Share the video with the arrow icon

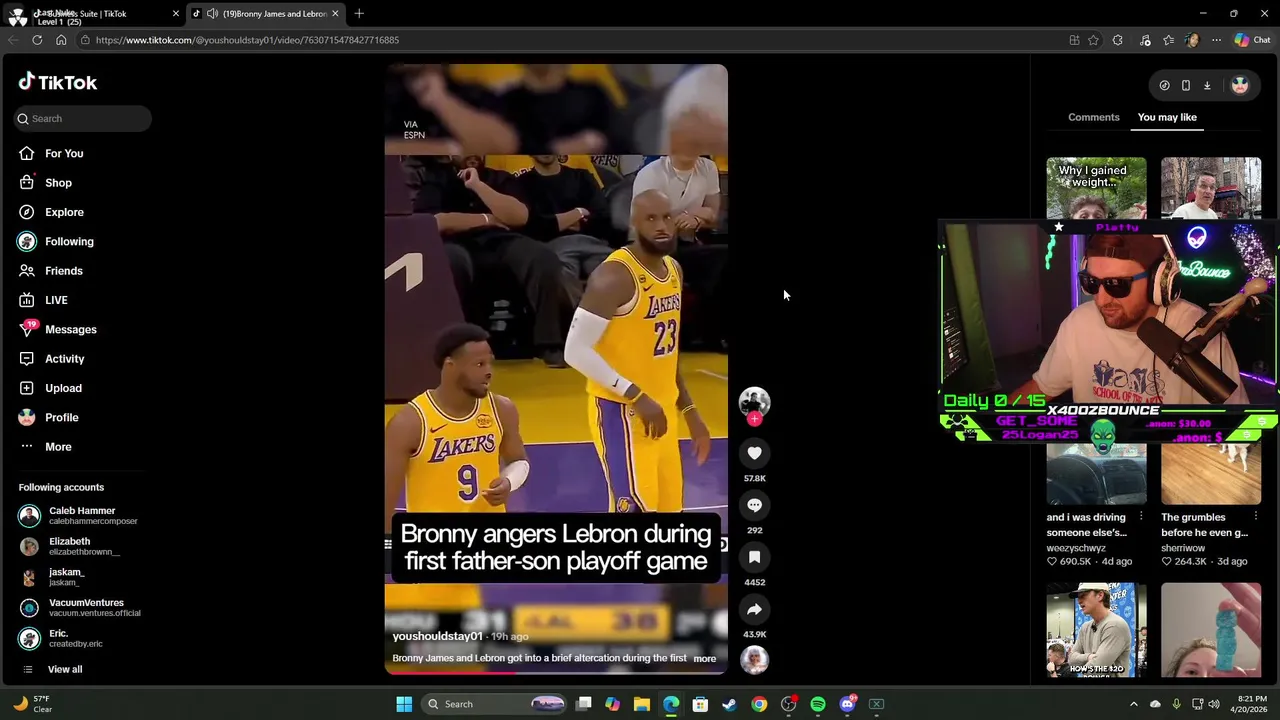tap(754, 609)
